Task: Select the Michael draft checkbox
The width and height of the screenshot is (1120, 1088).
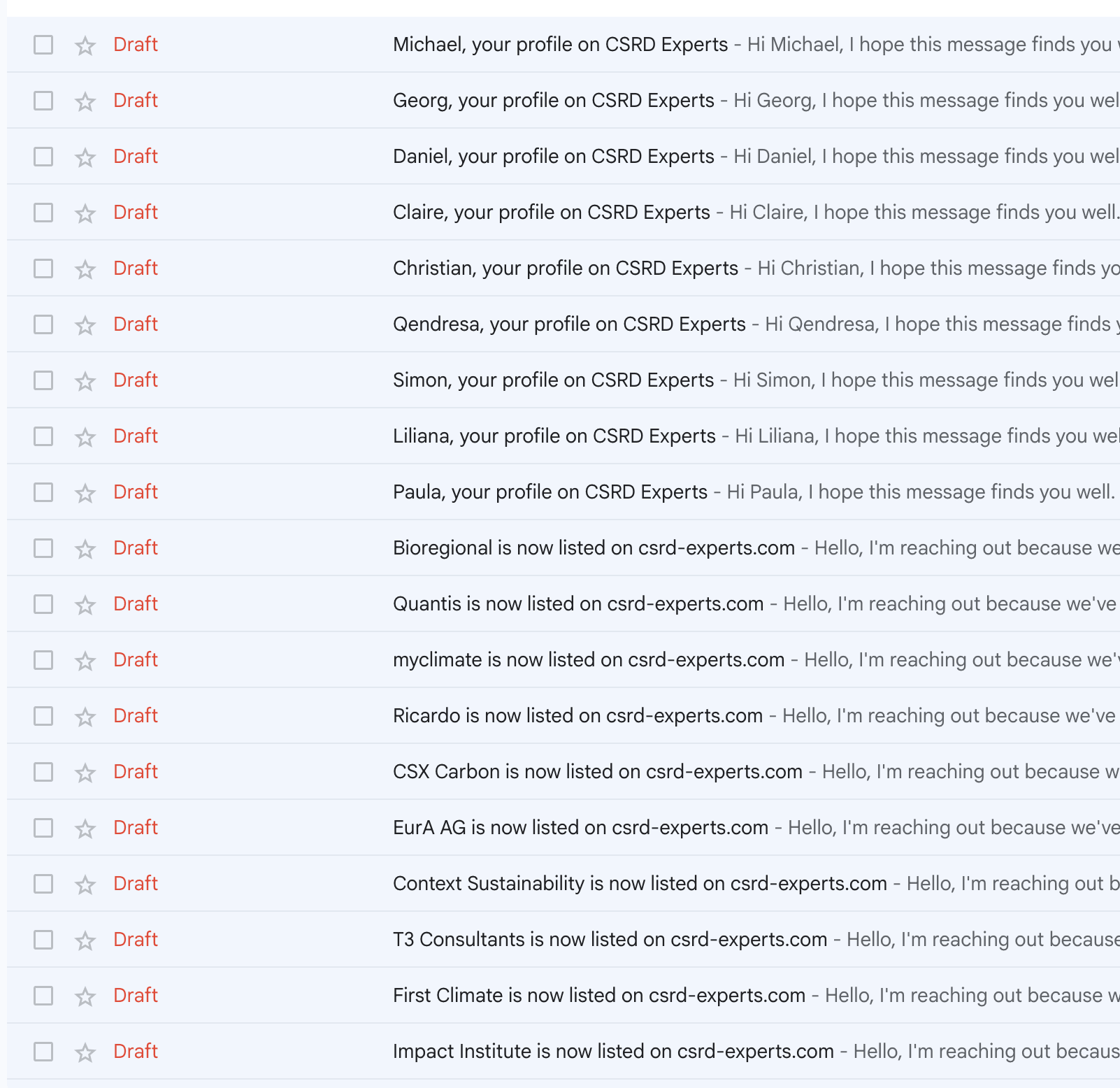Action: pos(43,45)
